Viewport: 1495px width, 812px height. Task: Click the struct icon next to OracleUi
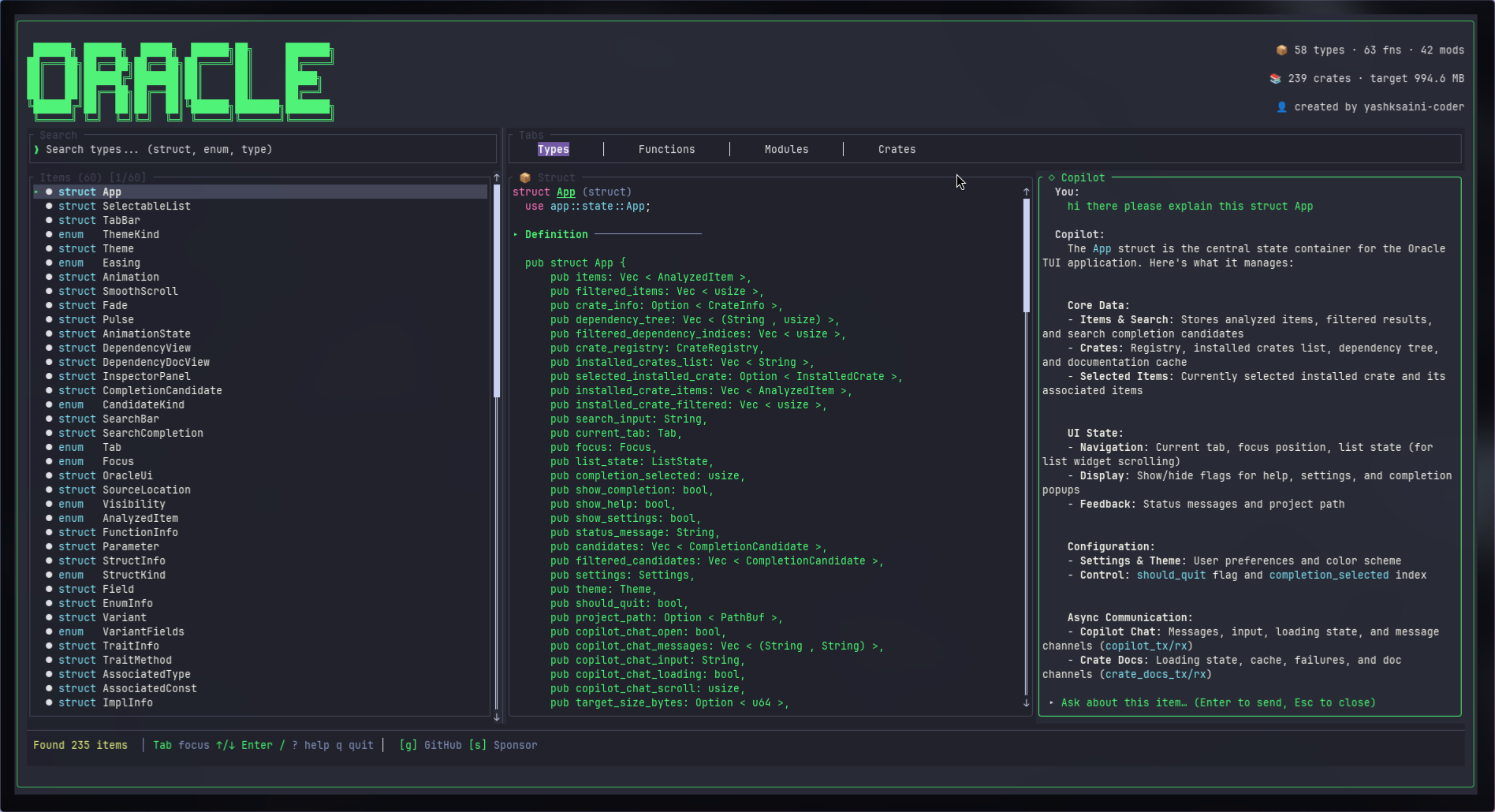[49, 475]
